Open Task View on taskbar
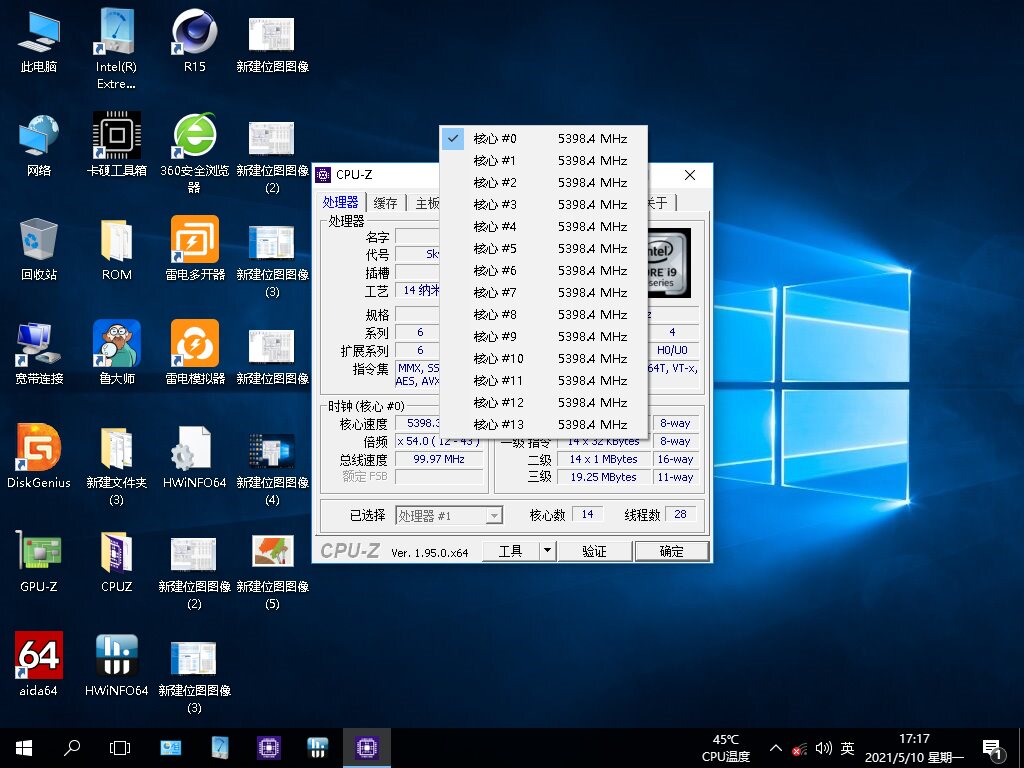This screenshot has height=768, width=1024. click(x=120, y=748)
